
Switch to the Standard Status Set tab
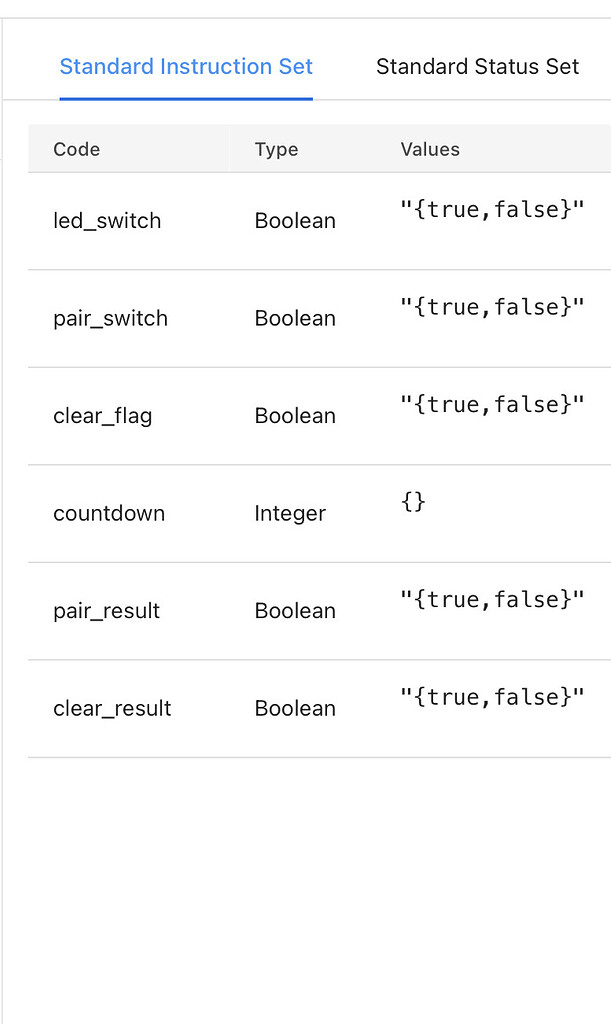pos(477,66)
